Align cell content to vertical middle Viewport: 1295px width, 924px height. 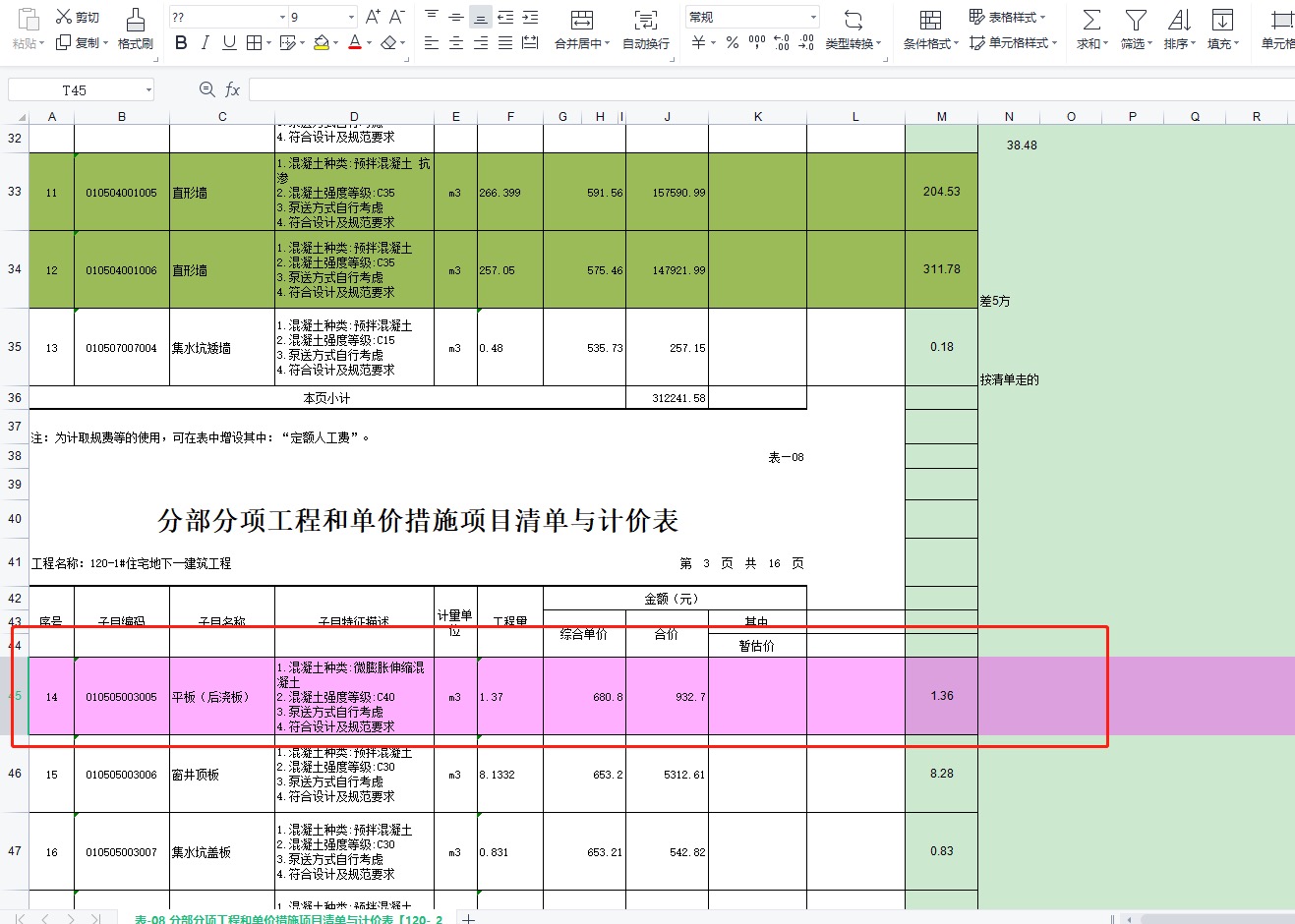[456, 17]
